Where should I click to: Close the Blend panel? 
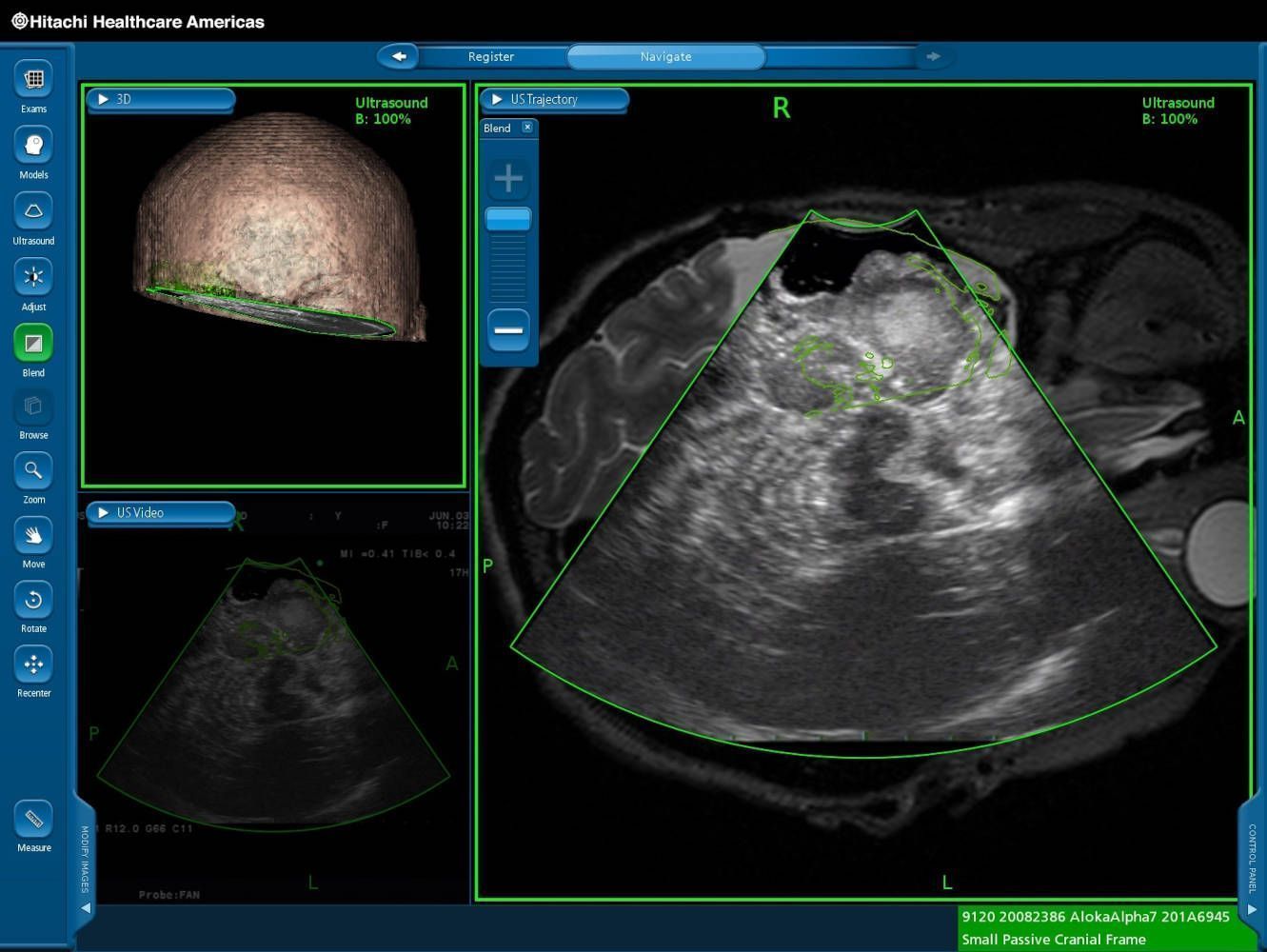(x=527, y=127)
